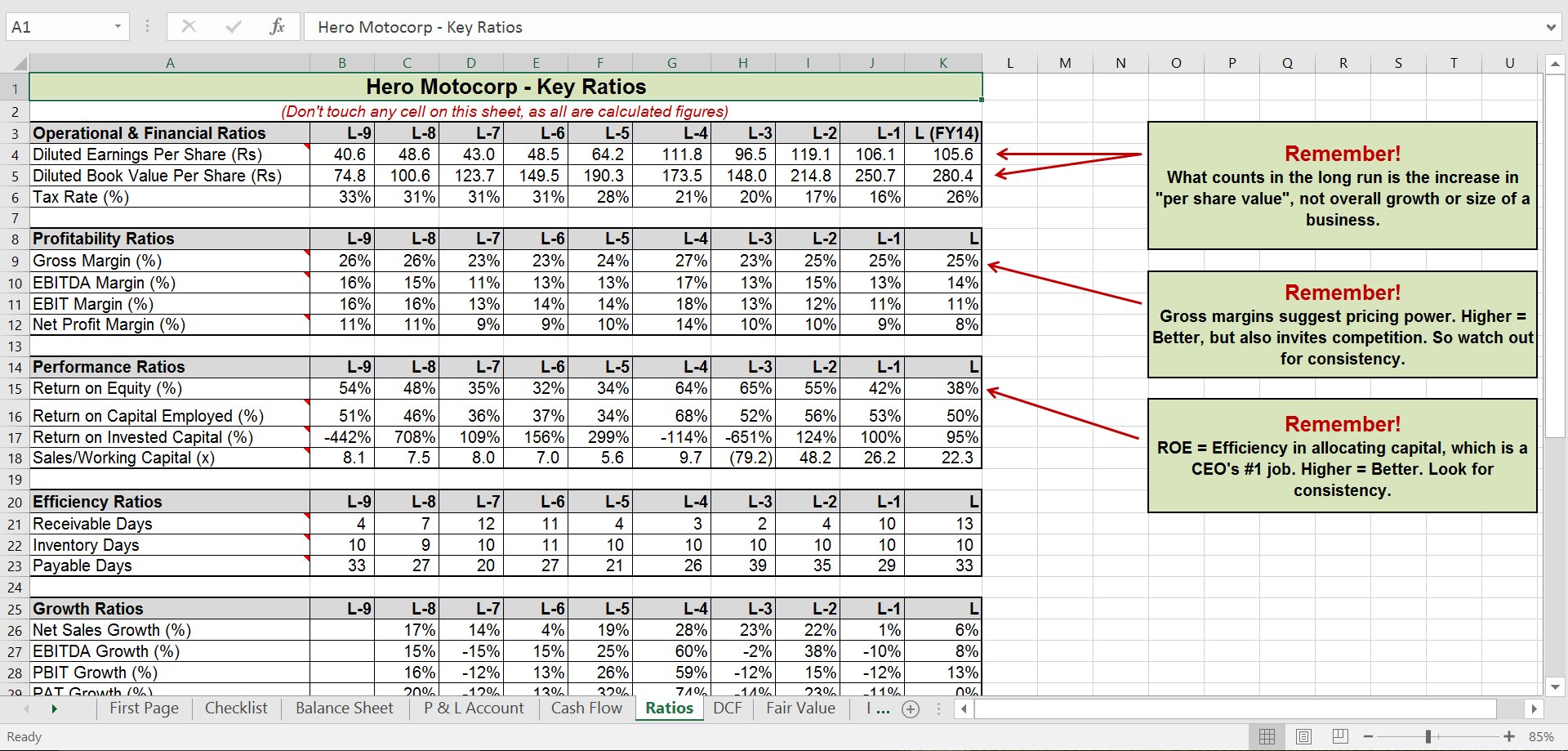Open the First Page sheet tab
This screenshot has height=751, width=1568.
pos(144,709)
